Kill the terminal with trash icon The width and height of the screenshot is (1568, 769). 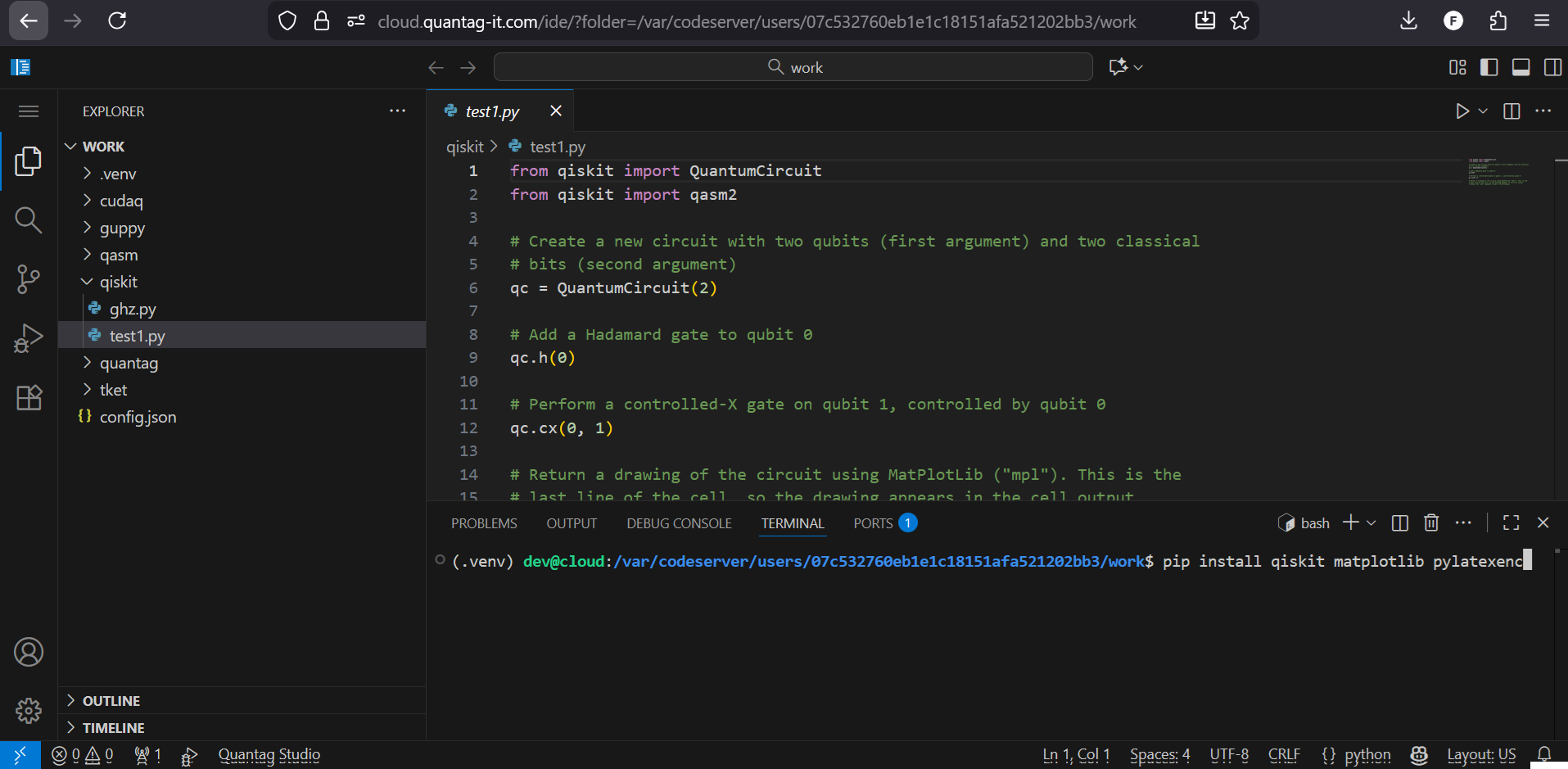pos(1430,522)
